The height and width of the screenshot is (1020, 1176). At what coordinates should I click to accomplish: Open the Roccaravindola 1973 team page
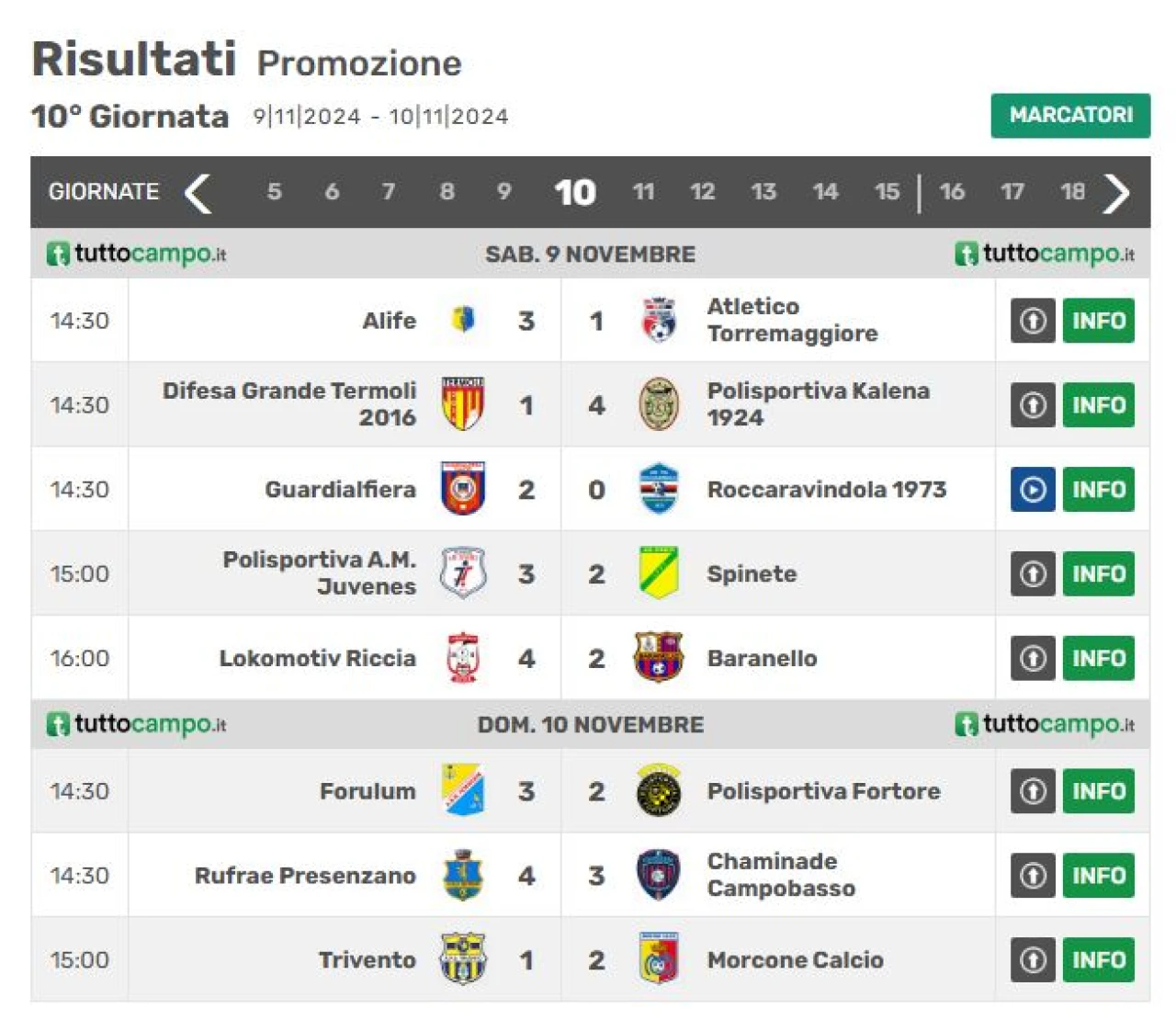(x=826, y=489)
